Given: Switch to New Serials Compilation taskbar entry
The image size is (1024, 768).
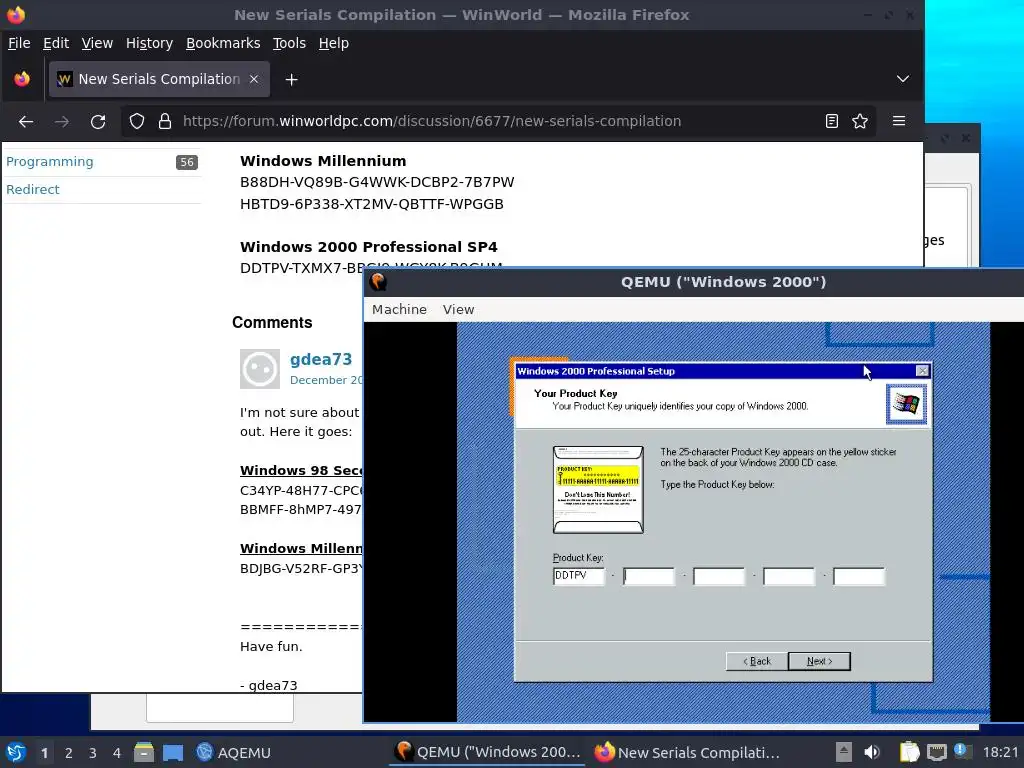Looking at the screenshot, I should [687, 752].
